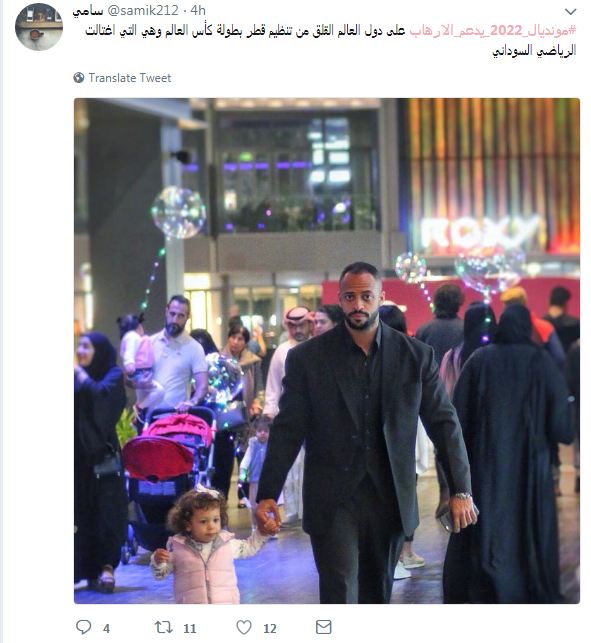This screenshot has height=643, width=591.
Task: Send tweet via the envelope message icon
Action: click(324, 627)
